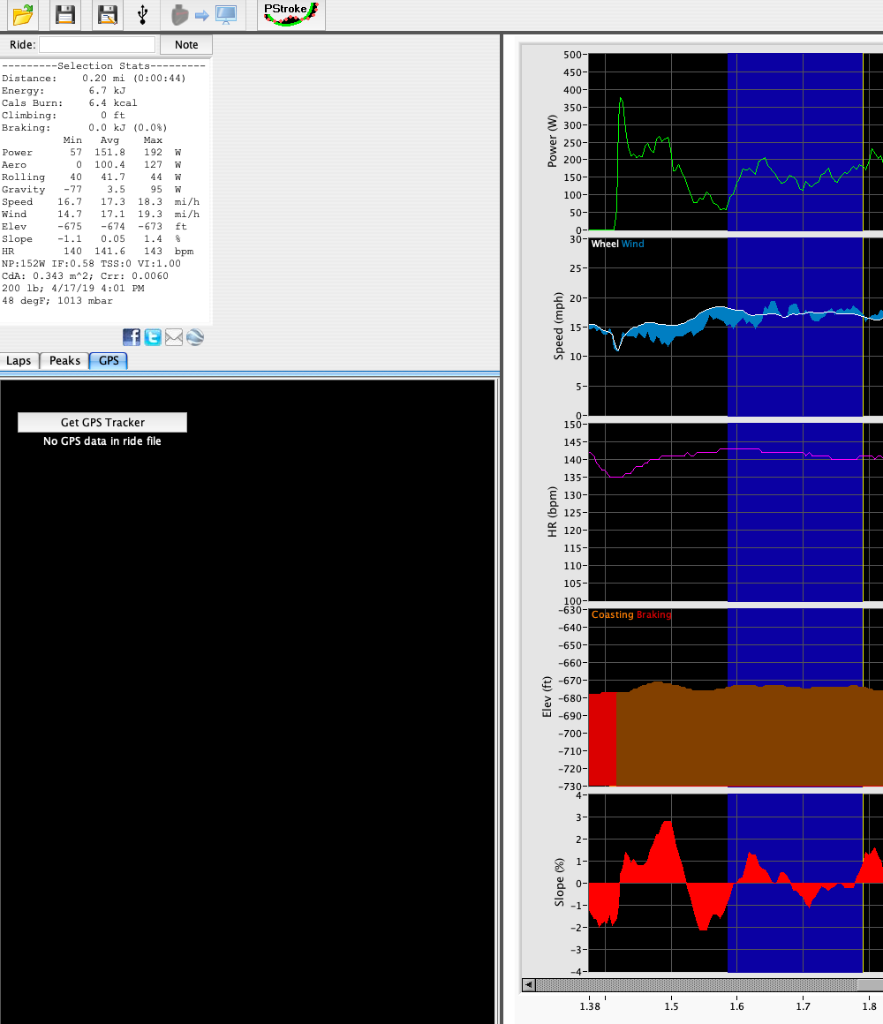Screen dimensions: 883x1024
Task: Open a ride file
Action: click(23, 15)
